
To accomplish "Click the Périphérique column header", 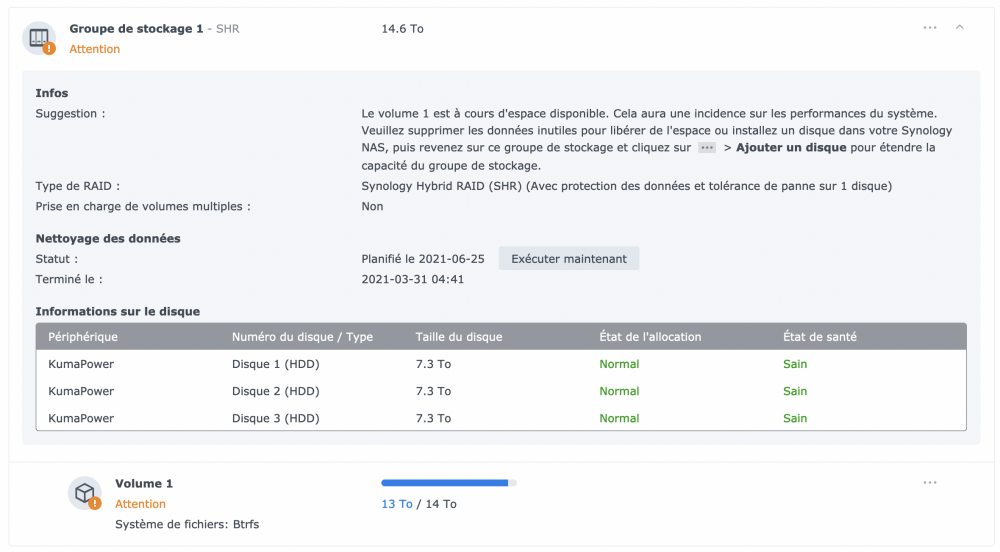I will [x=83, y=337].
